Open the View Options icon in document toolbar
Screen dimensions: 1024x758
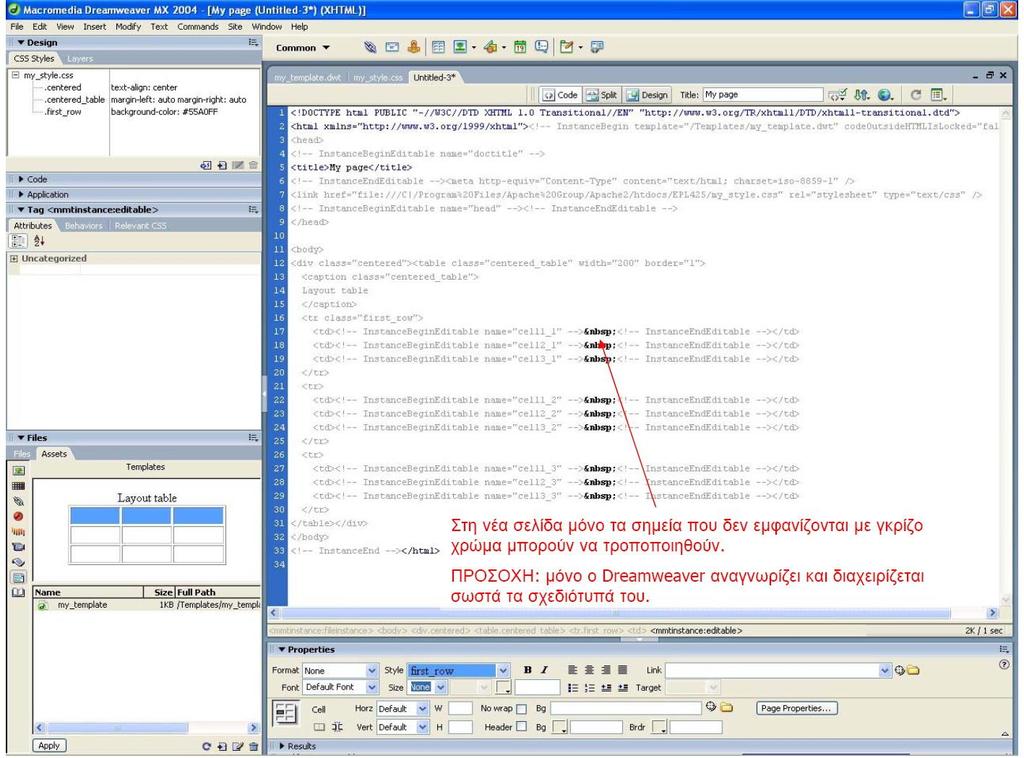938,95
